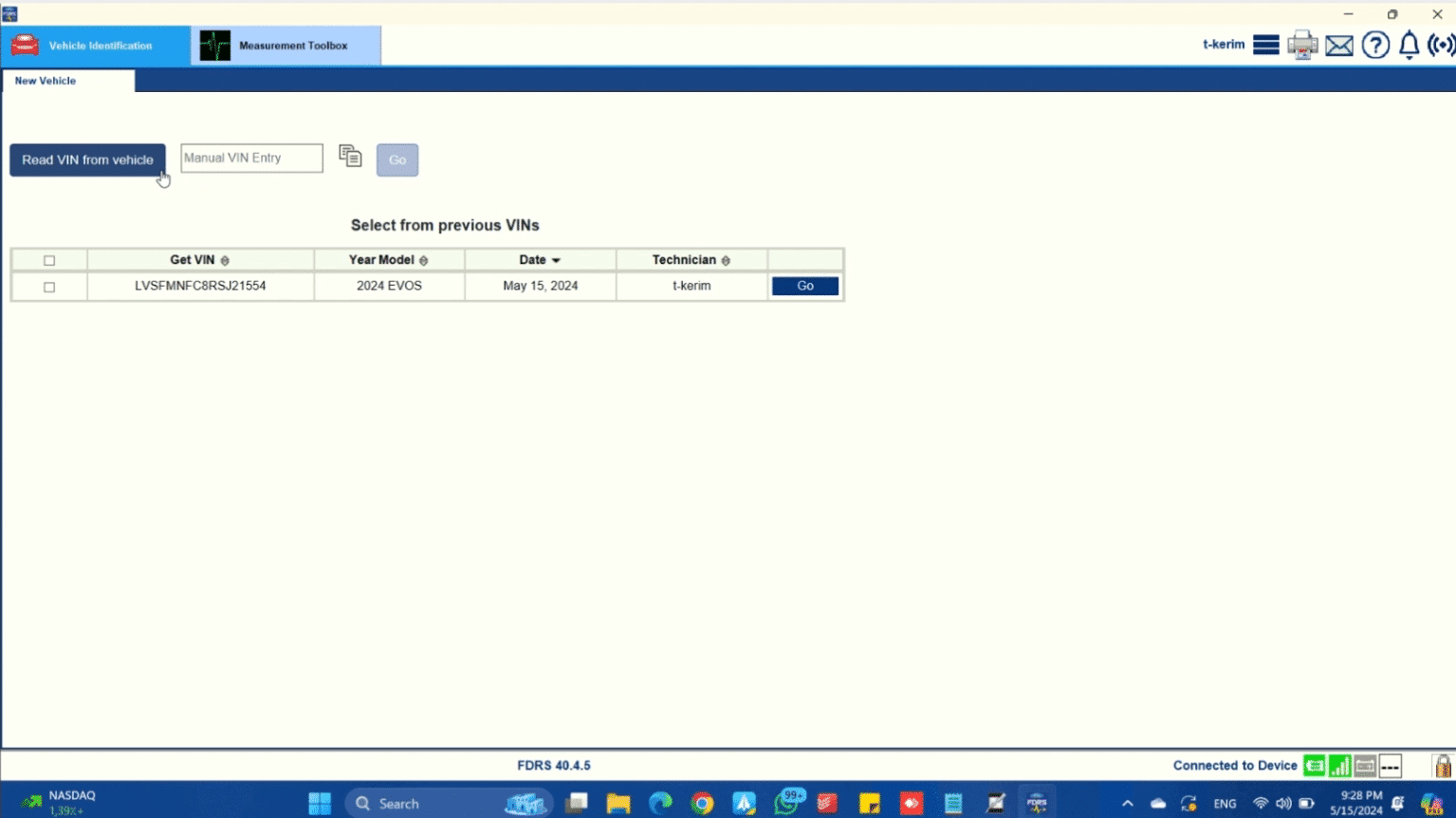Viewport: 1456px width, 818px height.
Task: Click the wireless device connection icon
Action: coord(1441,45)
